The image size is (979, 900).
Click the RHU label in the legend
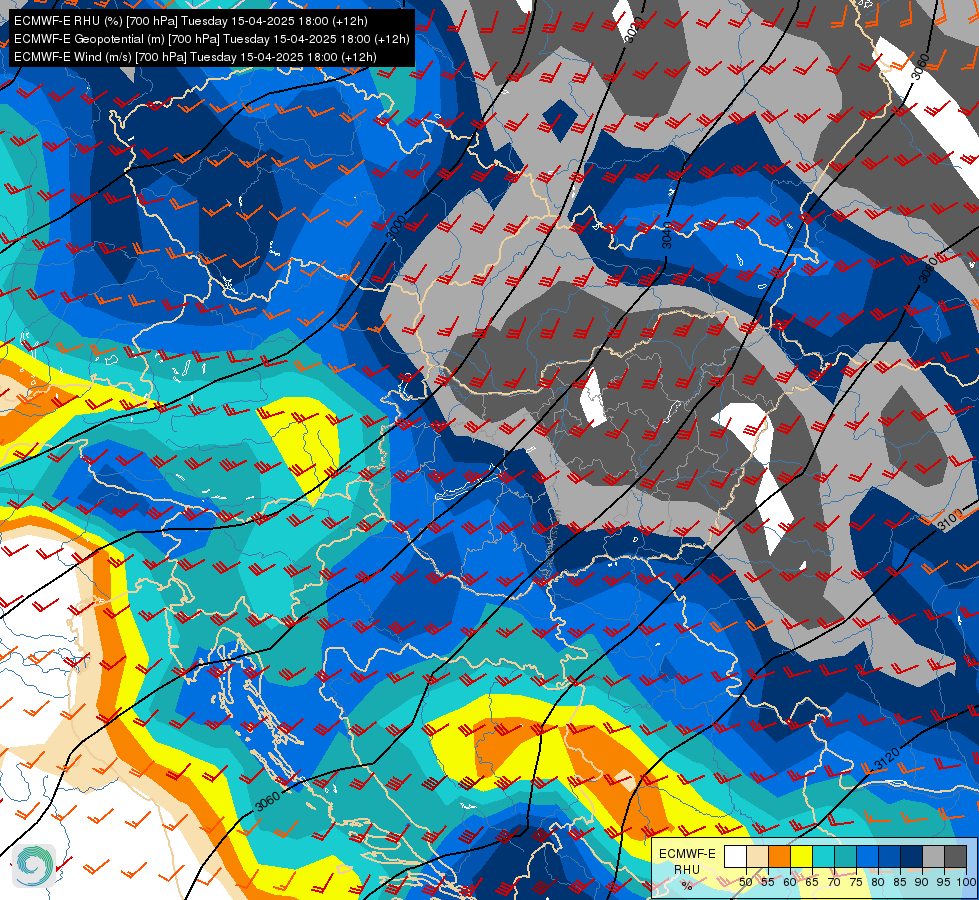click(687, 870)
